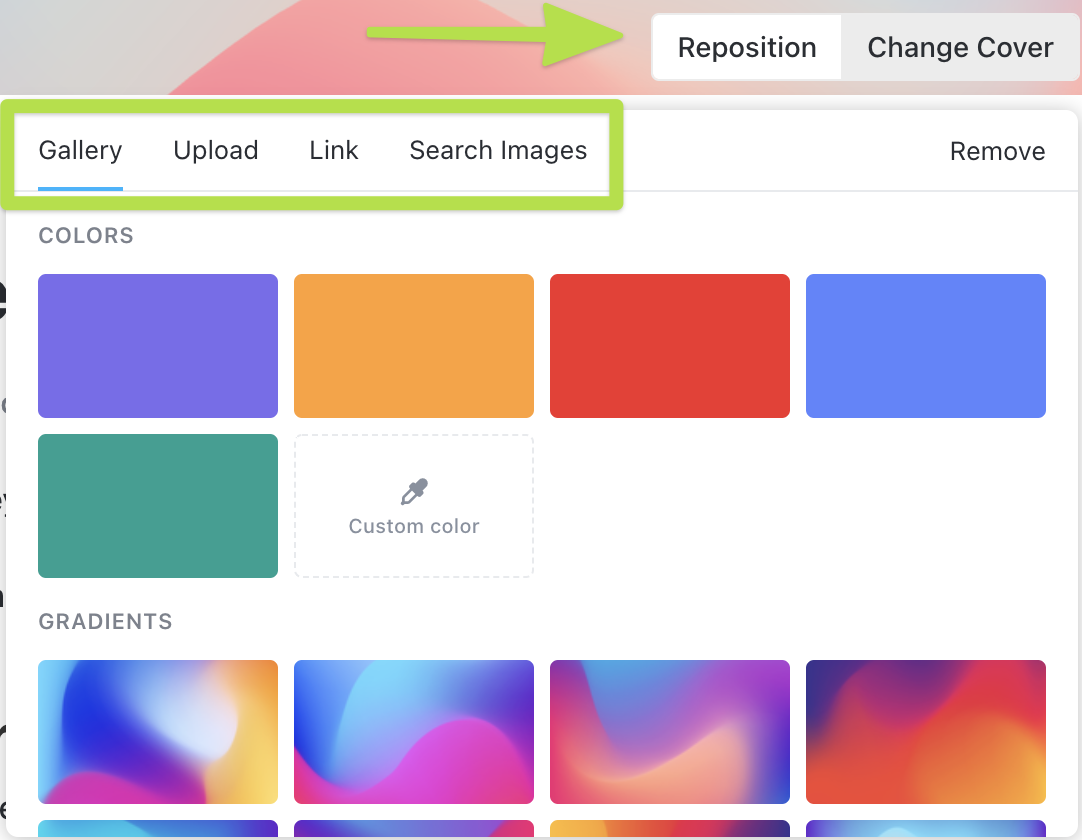Choose the purple-peach wavy gradient

(x=670, y=732)
